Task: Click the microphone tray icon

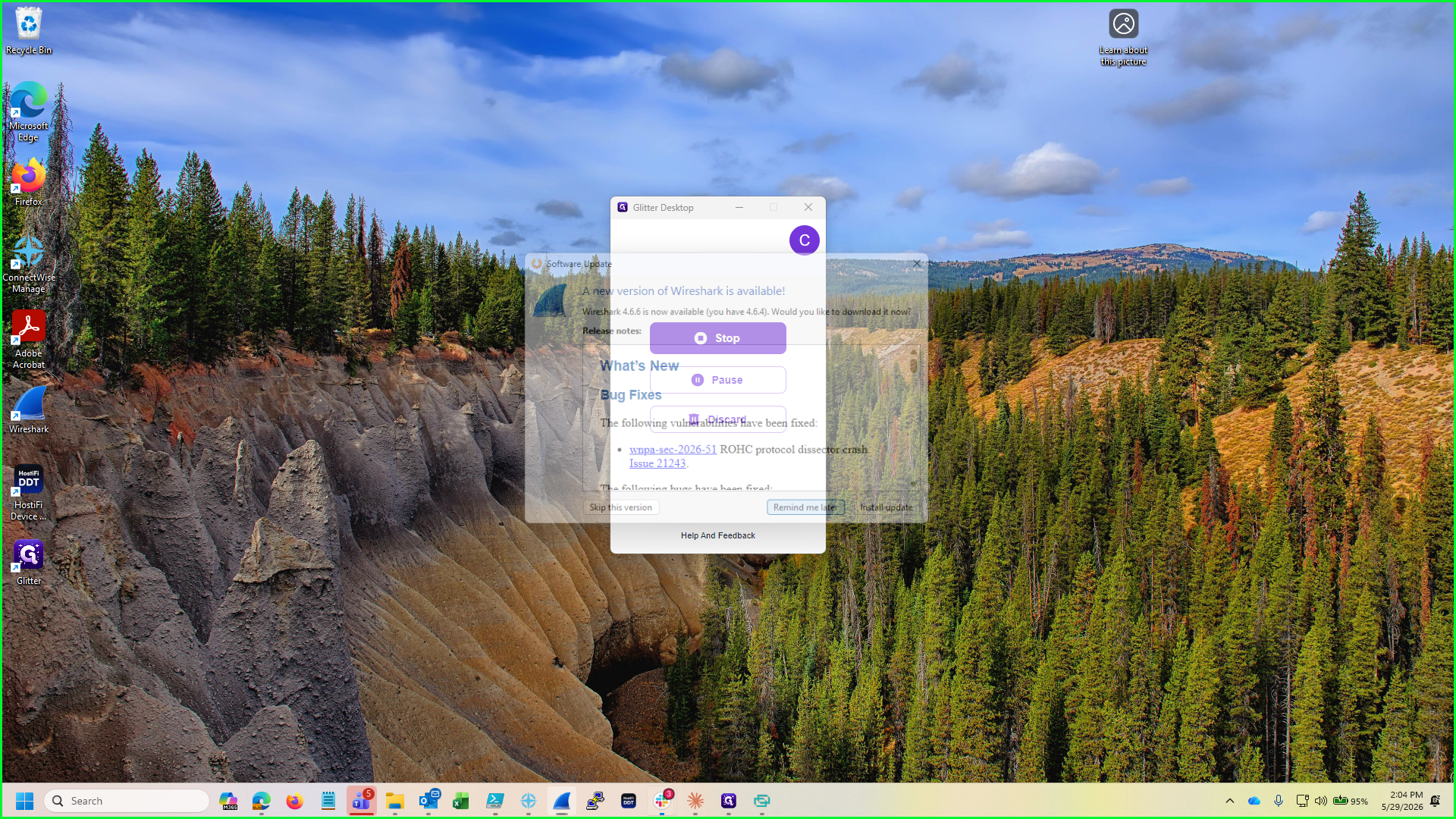Action: point(1279,801)
